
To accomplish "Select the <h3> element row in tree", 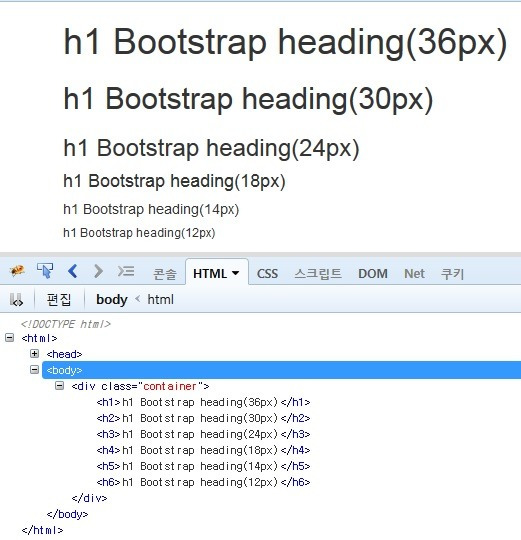I will point(203,434).
